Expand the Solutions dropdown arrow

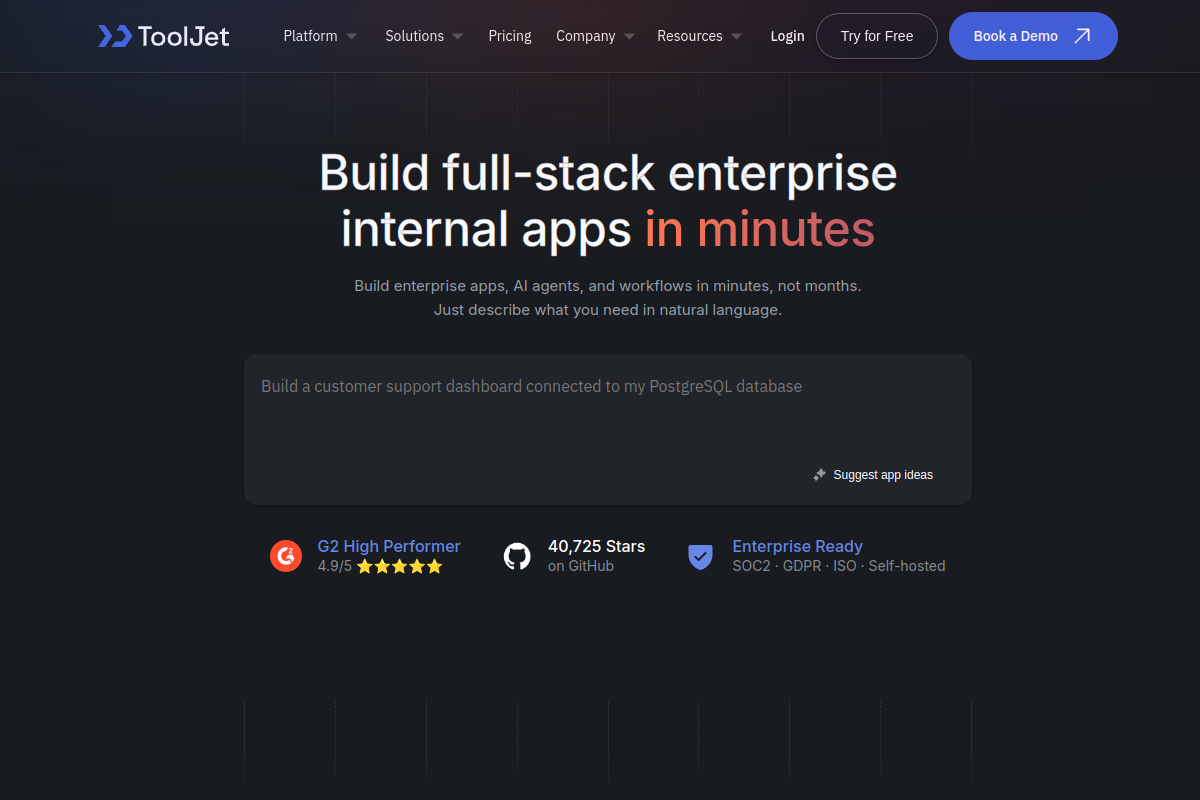click(x=457, y=36)
